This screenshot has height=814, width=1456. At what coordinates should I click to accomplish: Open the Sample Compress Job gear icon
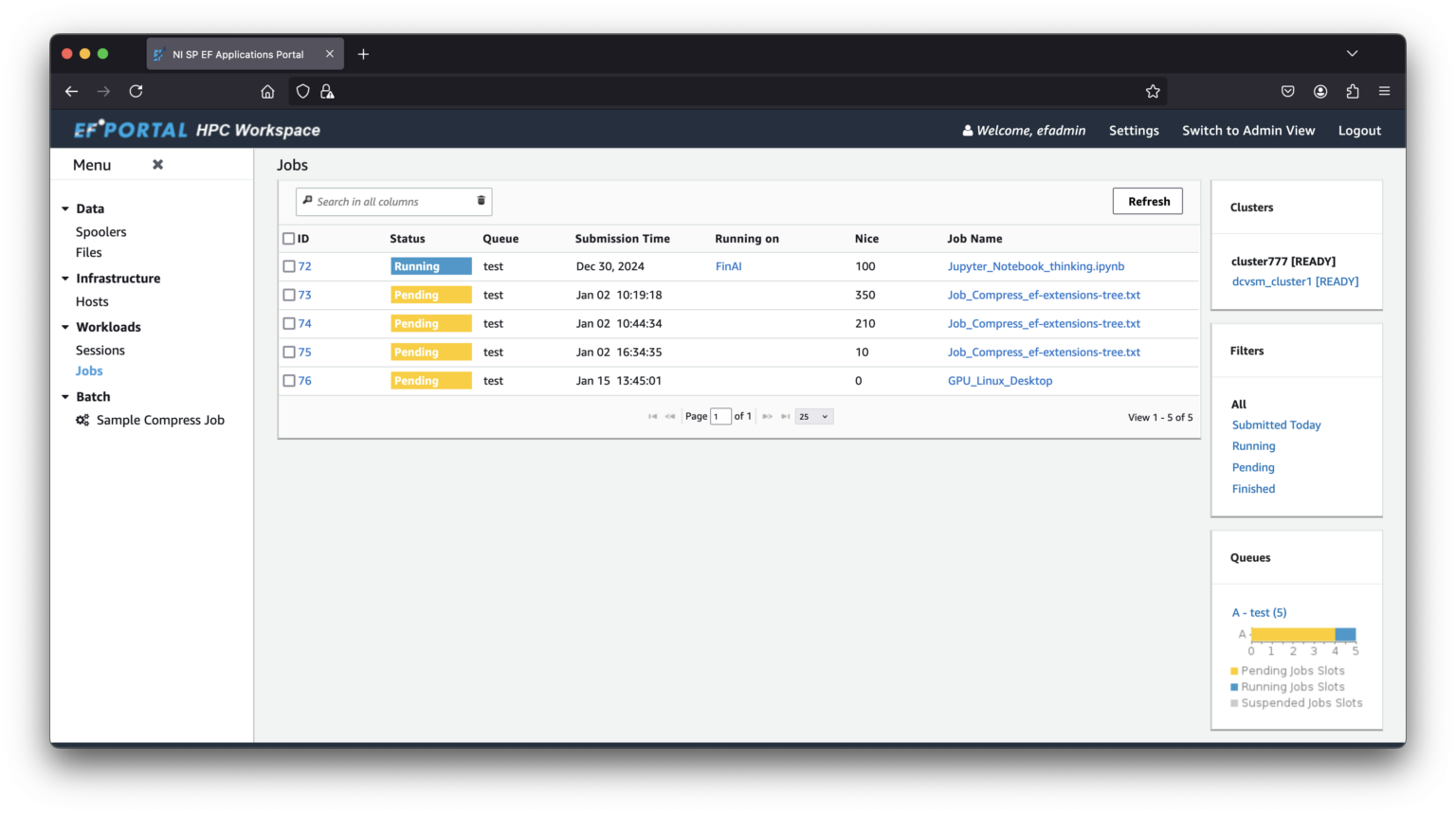(82, 420)
